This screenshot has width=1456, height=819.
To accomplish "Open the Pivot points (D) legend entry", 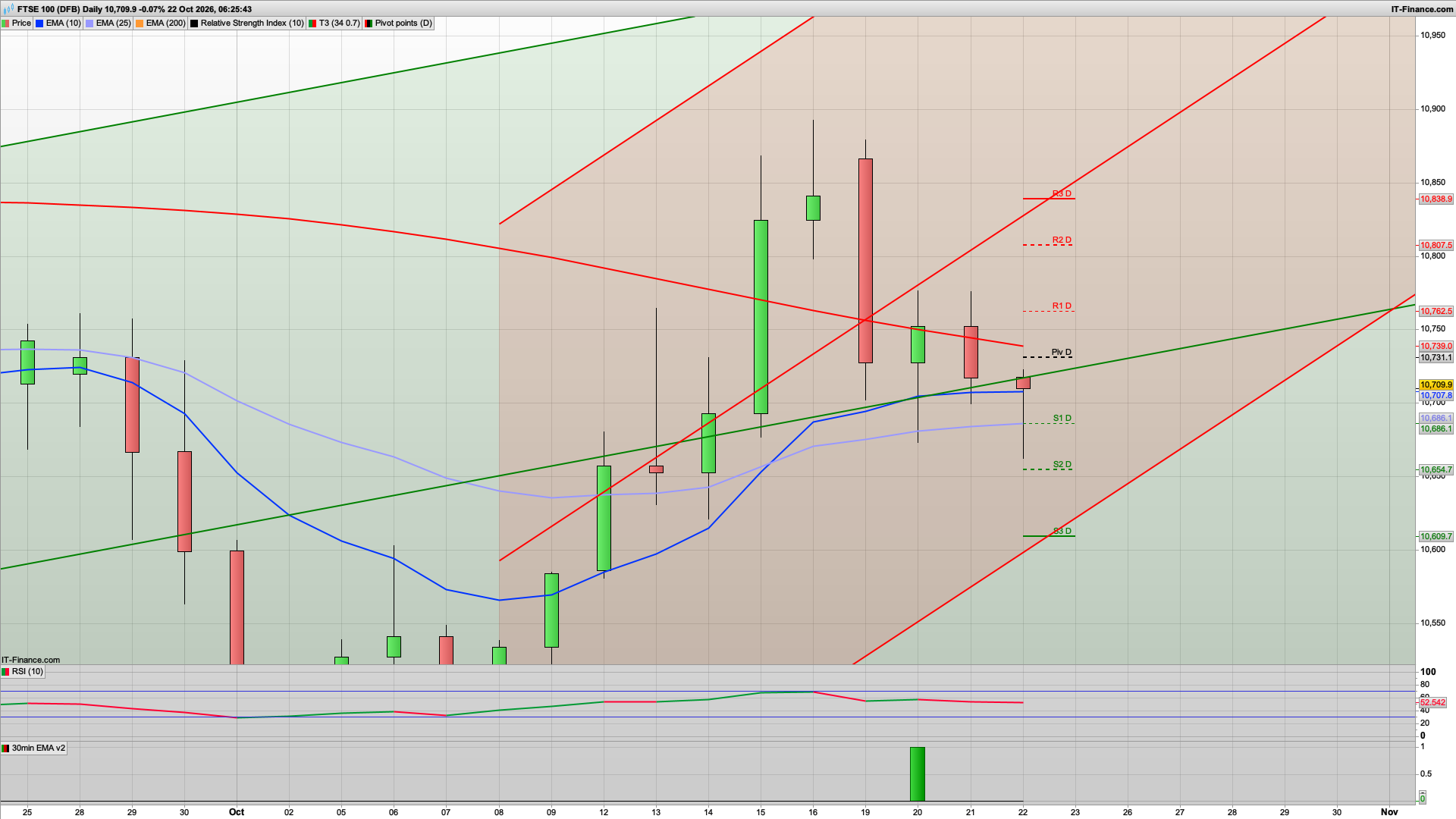I will (x=398, y=24).
